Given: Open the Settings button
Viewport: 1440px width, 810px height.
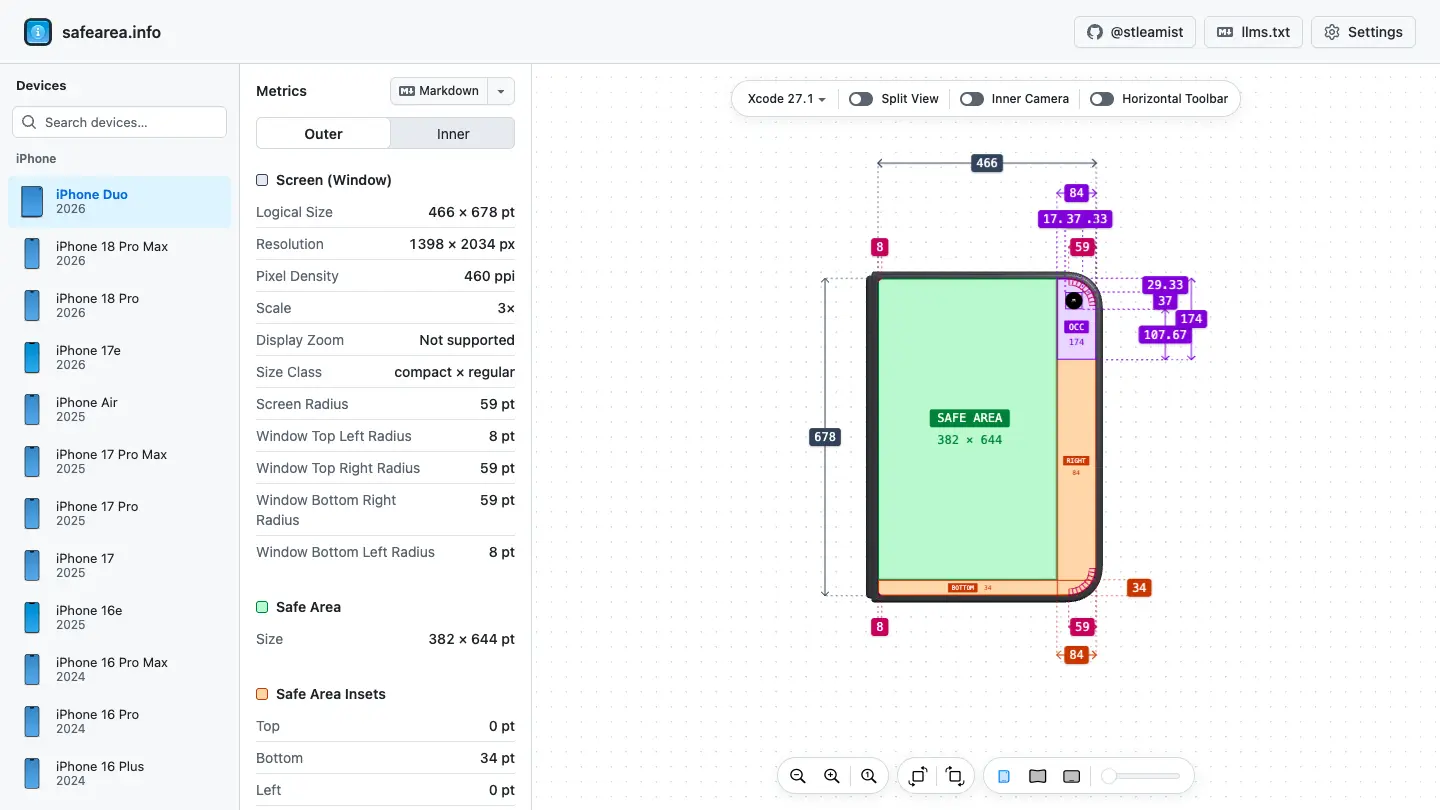Looking at the screenshot, I should pyautogui.click(x=1363, y=32).
